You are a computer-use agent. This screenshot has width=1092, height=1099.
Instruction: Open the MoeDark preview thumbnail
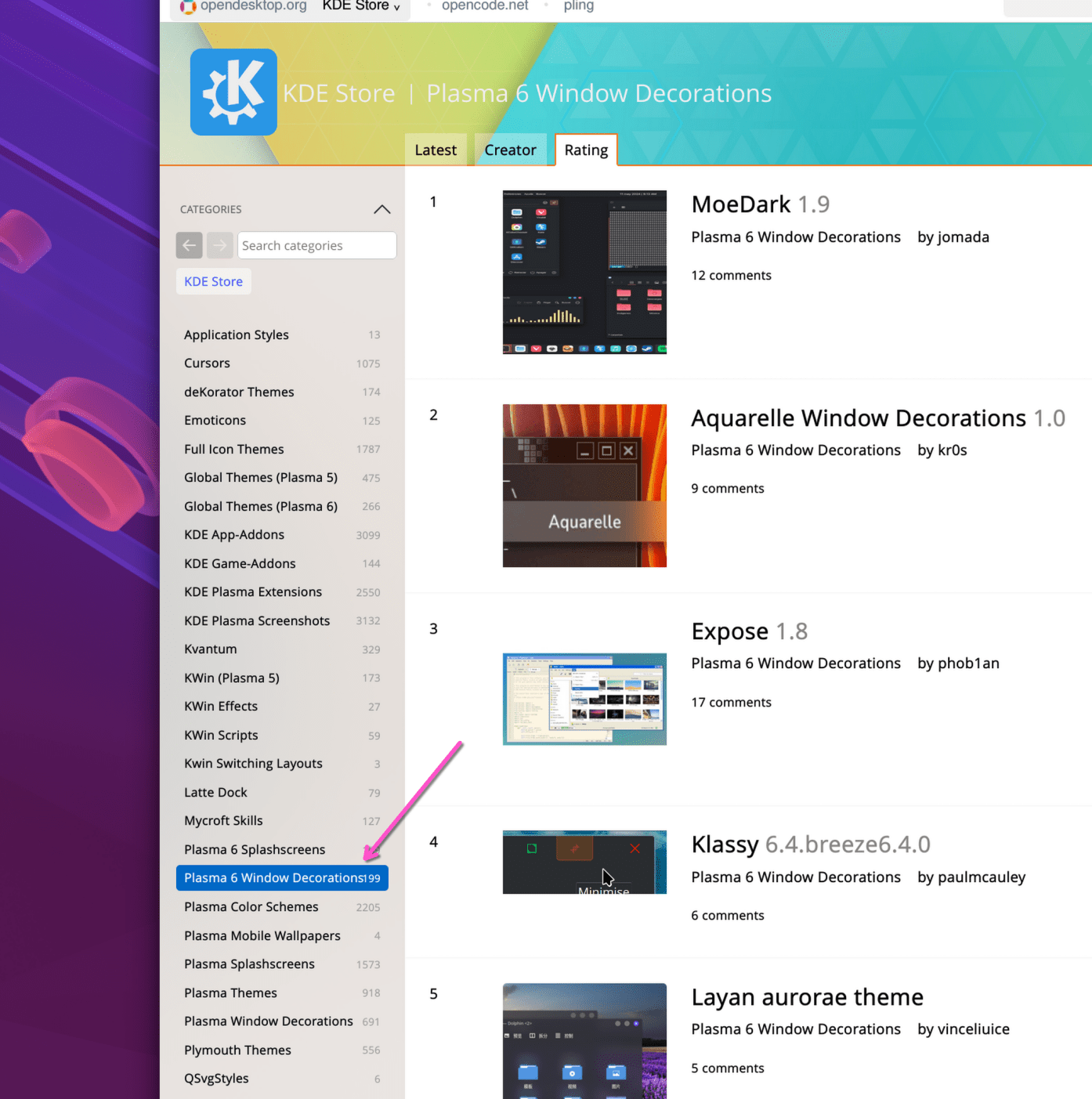(x=584, y=272)
